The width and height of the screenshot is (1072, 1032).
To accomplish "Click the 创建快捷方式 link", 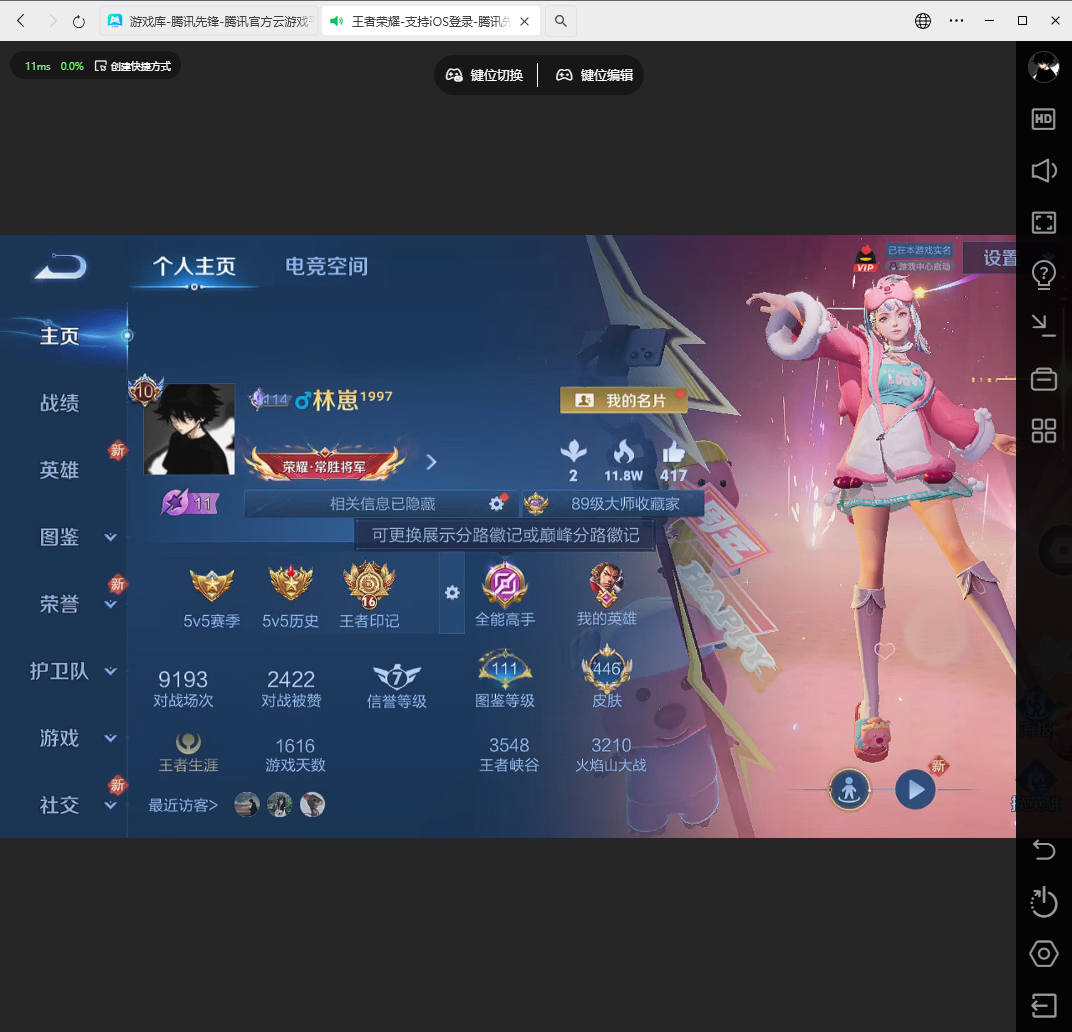I will click(x=138, y=64).
